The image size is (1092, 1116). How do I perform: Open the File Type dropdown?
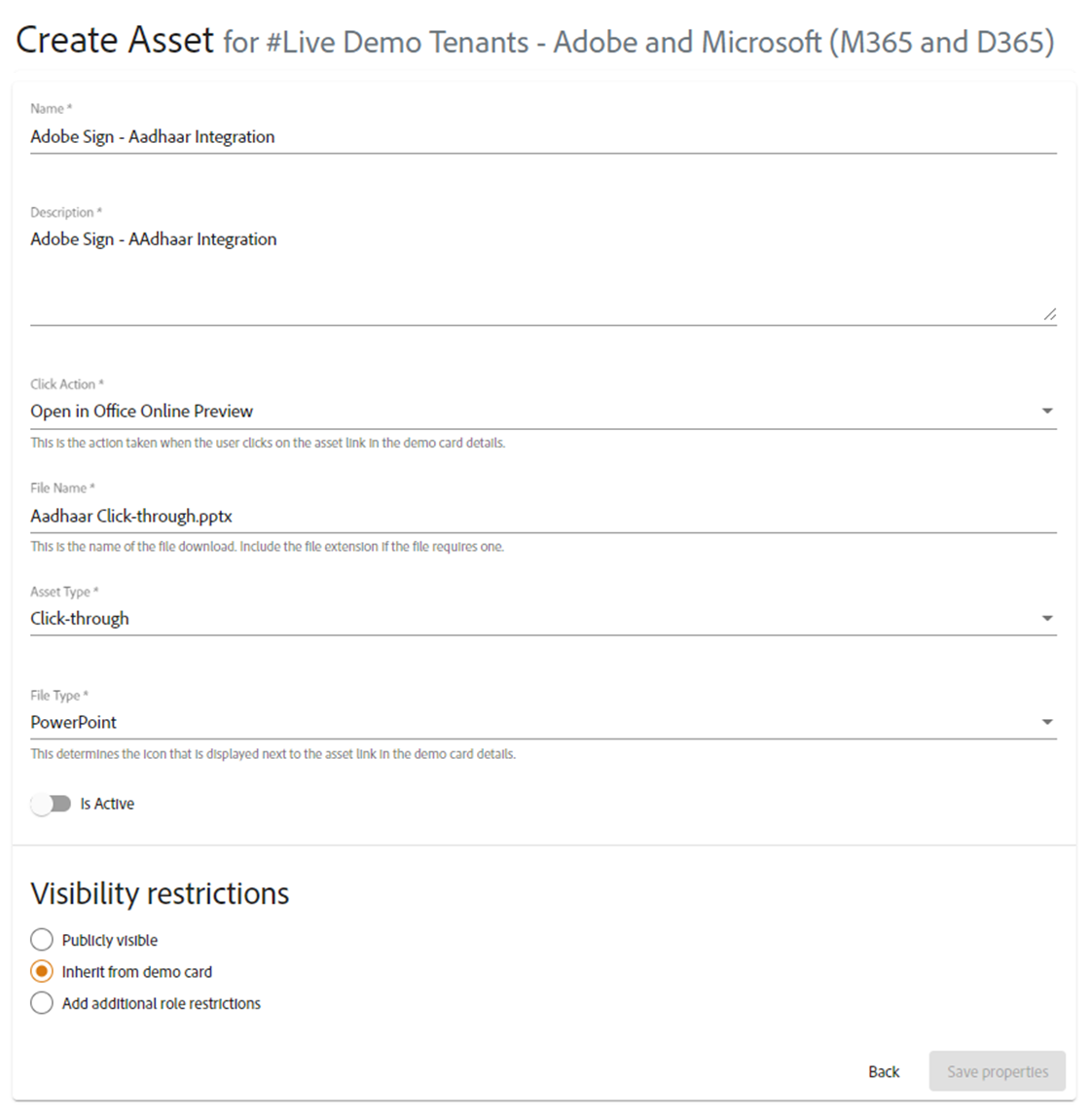(x=543, y=722)
